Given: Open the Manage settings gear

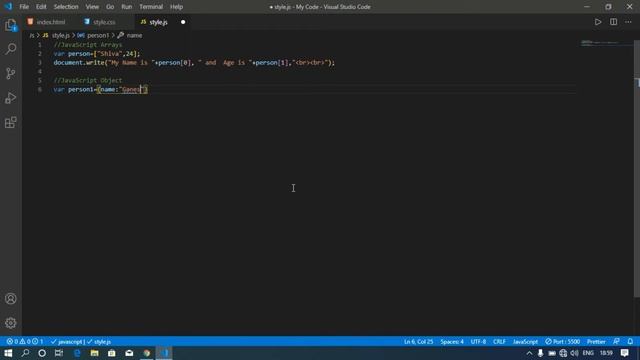Looking at the screenshot, I should pos(11,323).
